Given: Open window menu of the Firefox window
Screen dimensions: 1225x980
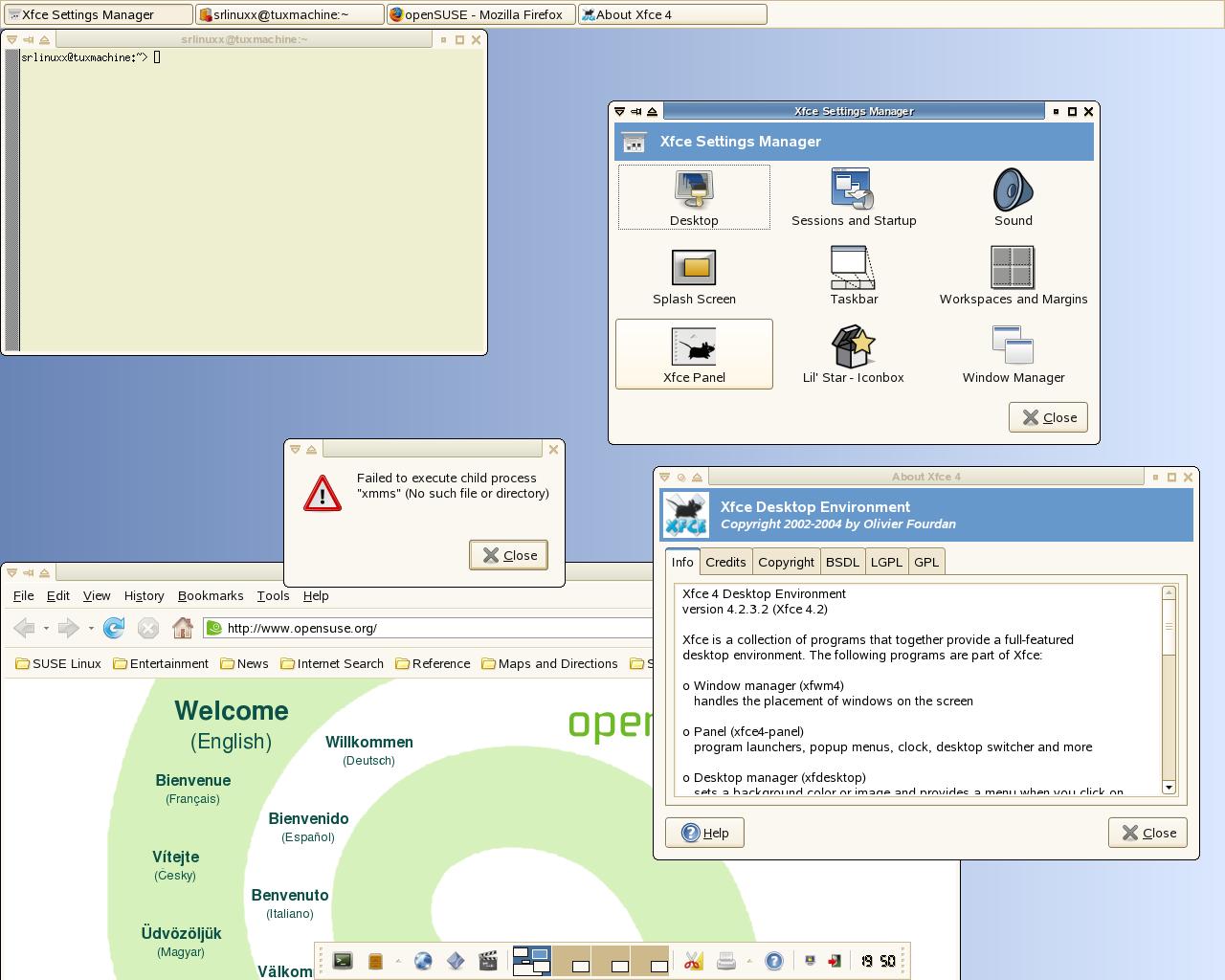Looking at the screenshot, I should click(x=11, y=572).
